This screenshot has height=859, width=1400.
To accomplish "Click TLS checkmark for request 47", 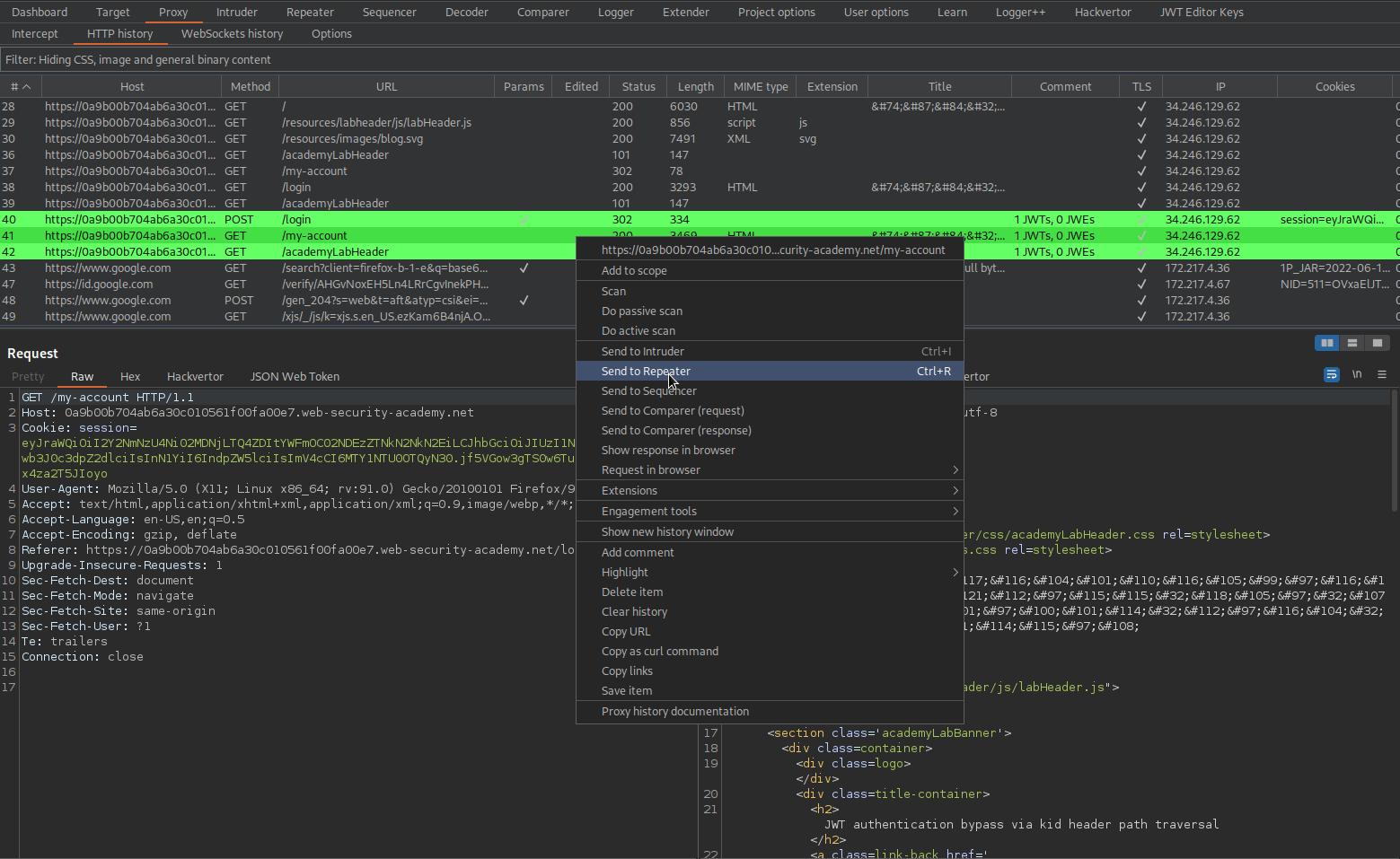I will (x=1141, y=285).
